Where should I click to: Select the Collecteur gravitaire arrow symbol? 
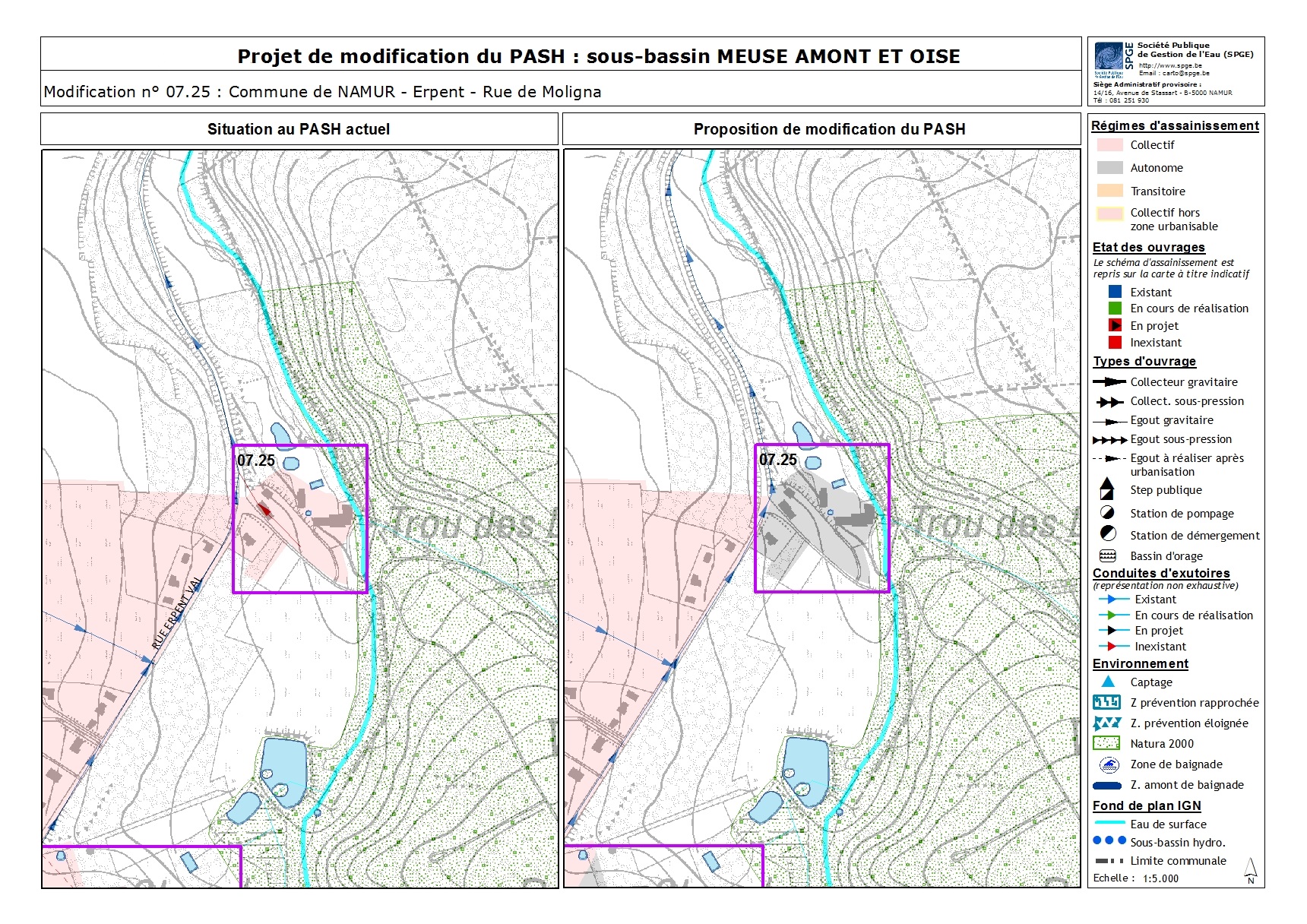click(x=1109, y=382)
